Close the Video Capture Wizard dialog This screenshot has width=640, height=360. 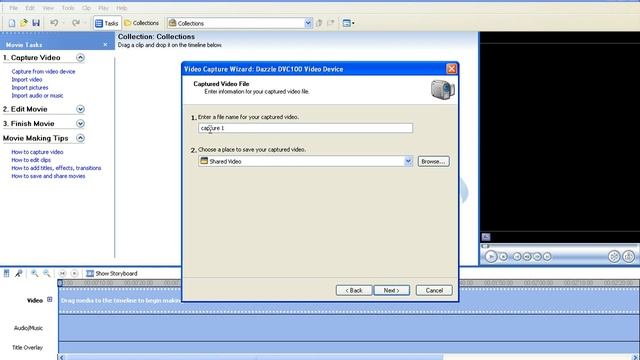pos(451,69)
